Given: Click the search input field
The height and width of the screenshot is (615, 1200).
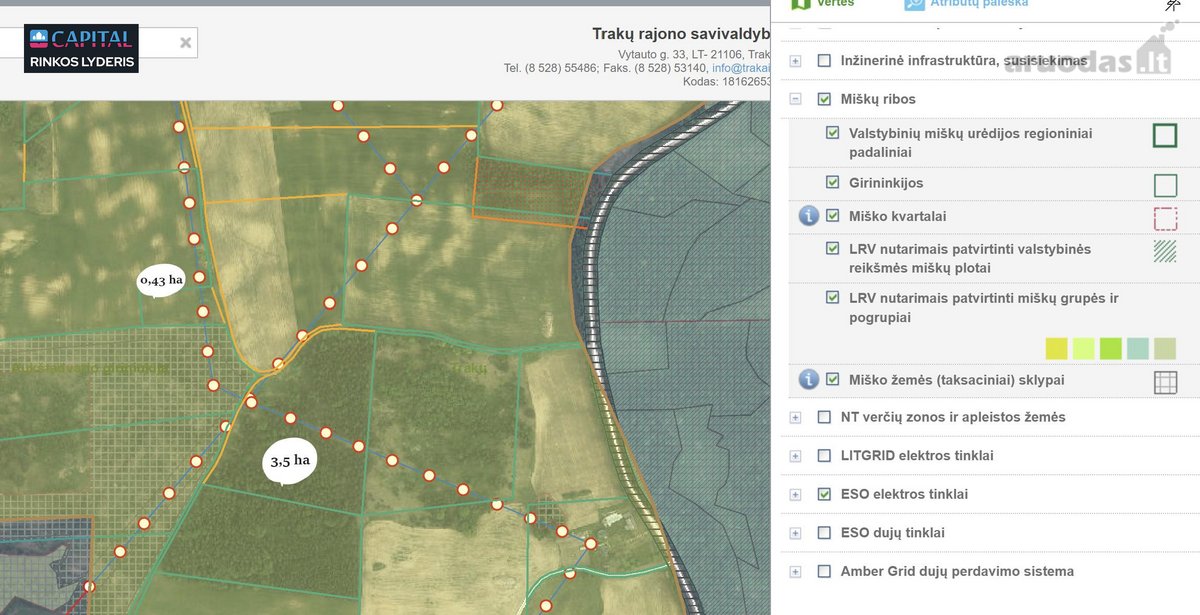Looking at the screenshot, I should (99, 43).
